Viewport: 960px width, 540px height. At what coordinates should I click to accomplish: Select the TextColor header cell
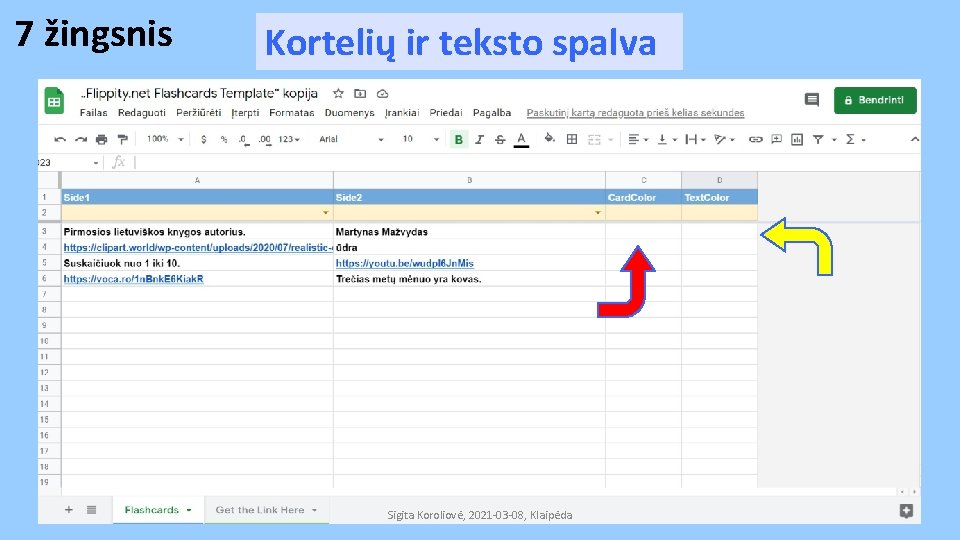(x=719, y=198)
